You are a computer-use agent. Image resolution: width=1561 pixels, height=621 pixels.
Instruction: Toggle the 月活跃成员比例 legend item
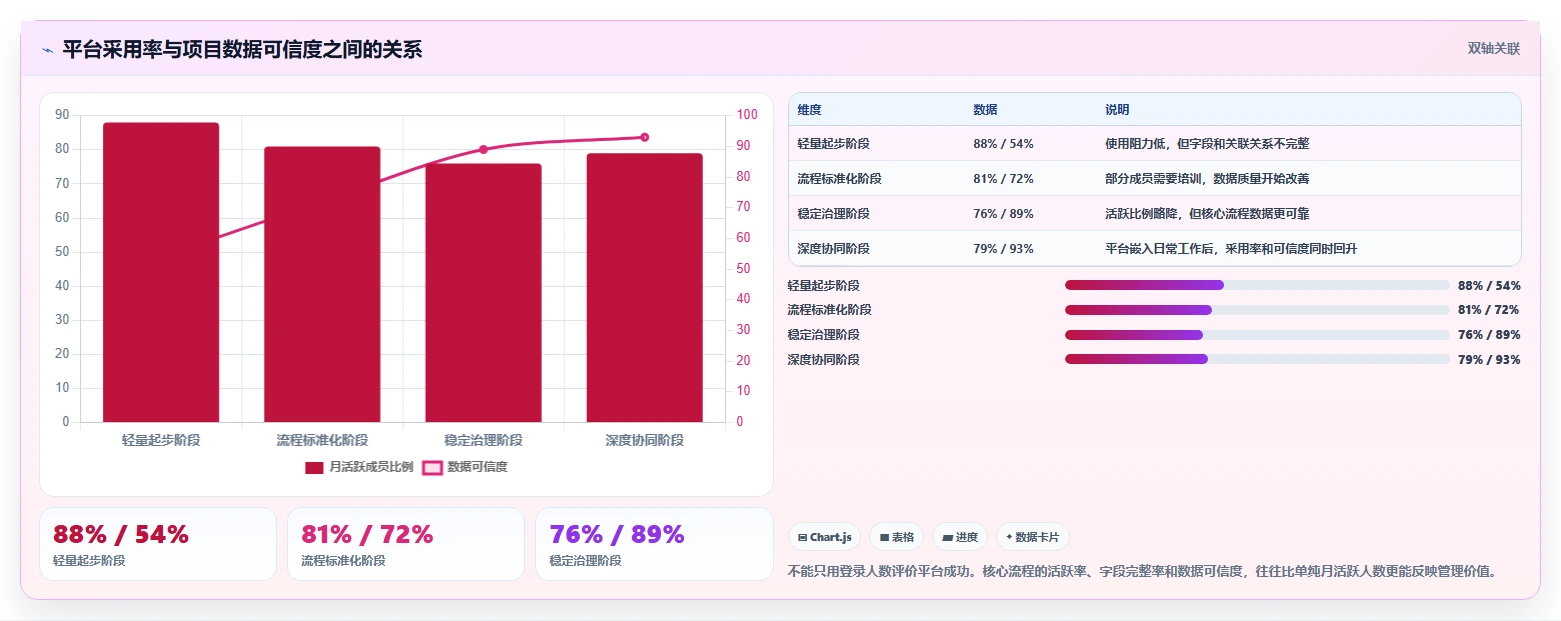(359, 467)
